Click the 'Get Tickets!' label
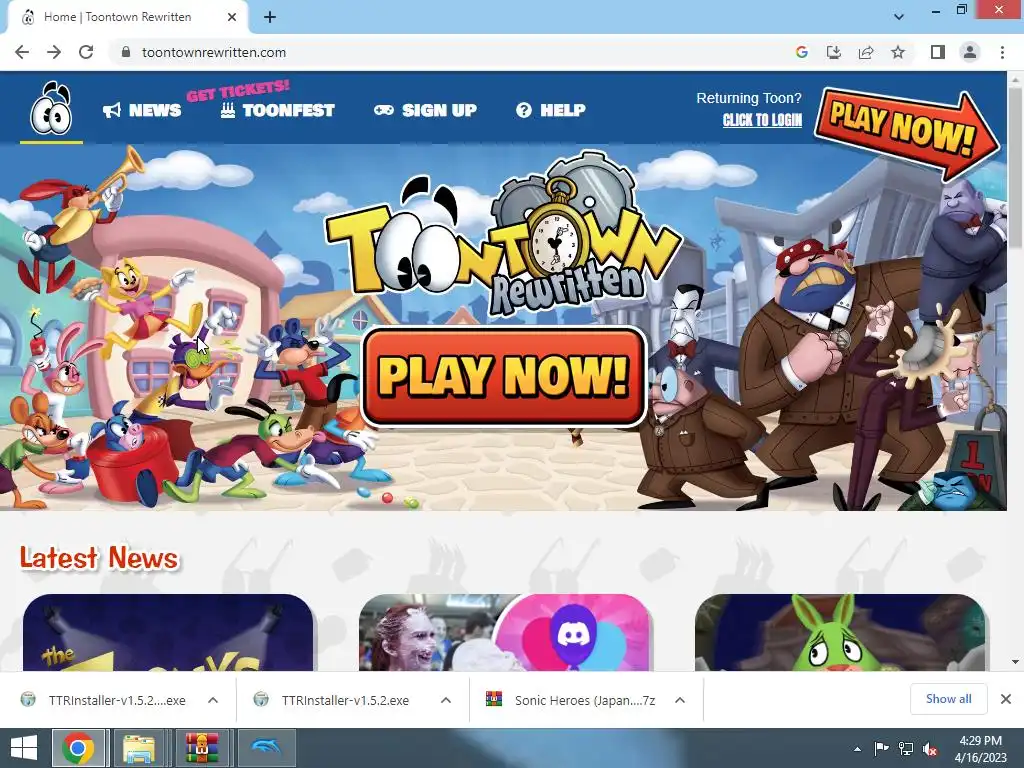 [x=238, y=91]
